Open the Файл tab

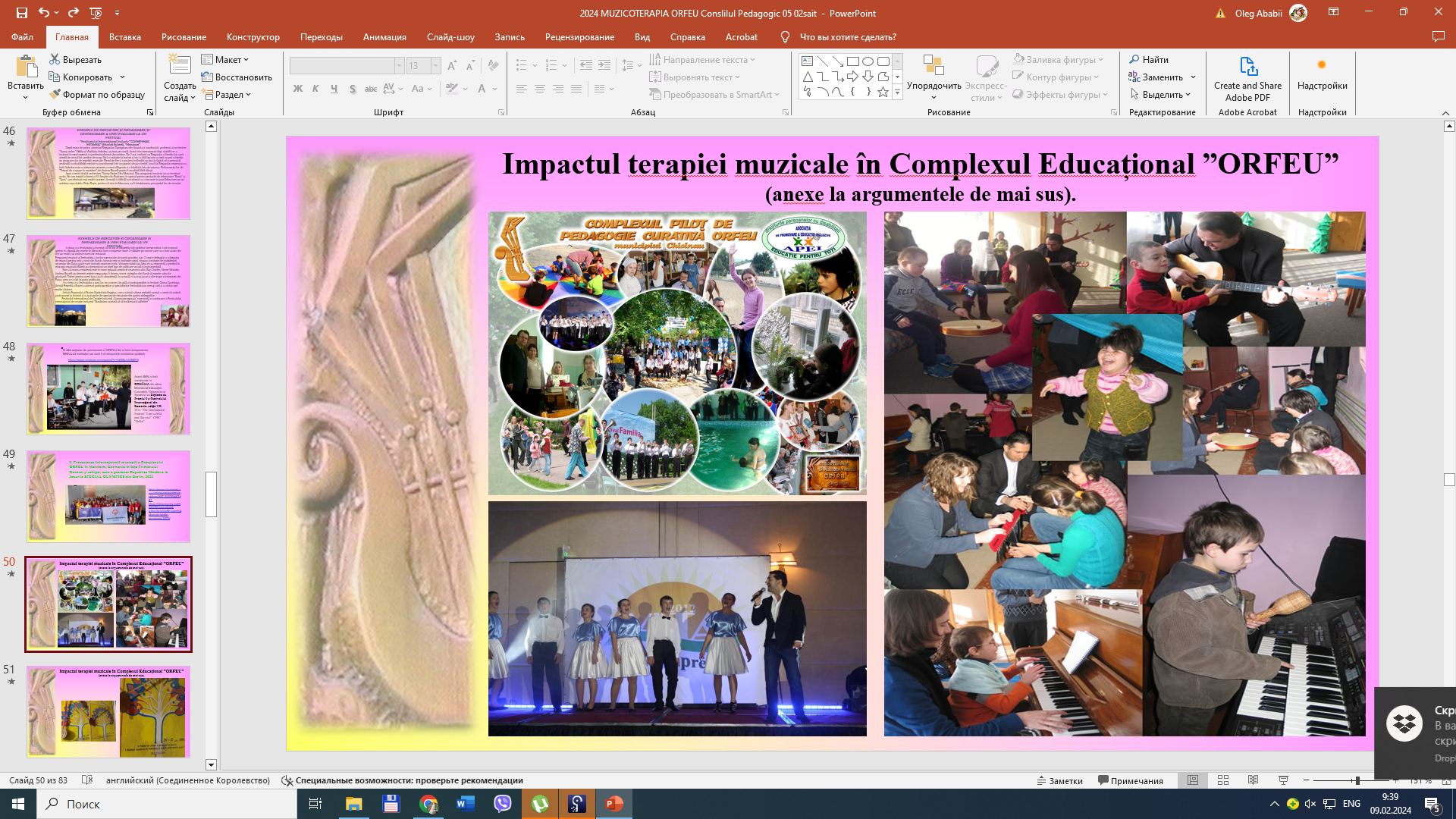click(x=22, y=36)
